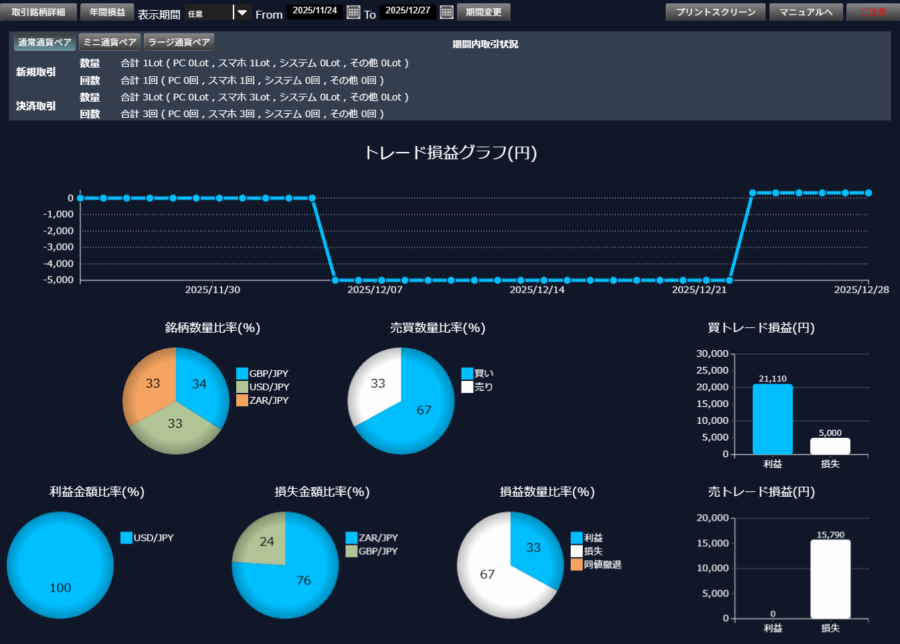Click the 年間損益 button
This screenshot has width=900, height=644.
click(x=106, y=13)
